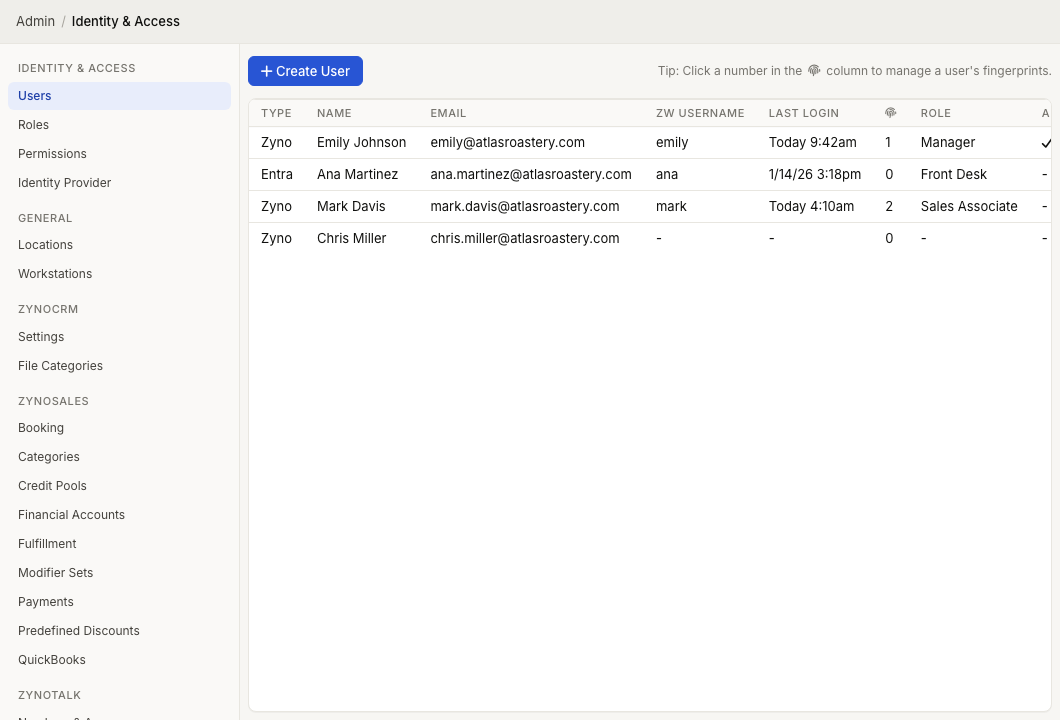Image resolution: width=1060 pixels, height=720 pixels.
Task: Click the 'Today 9:42am' last login cell
Action: (x=813, y=143)
